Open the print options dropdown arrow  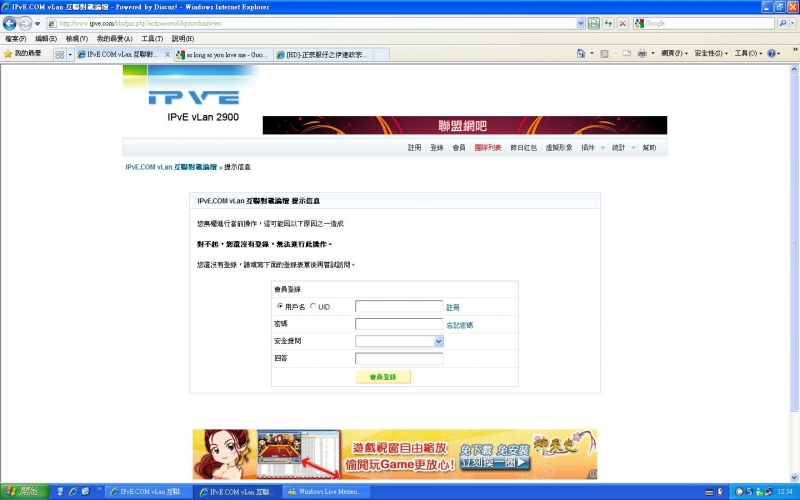click(653, 54)
